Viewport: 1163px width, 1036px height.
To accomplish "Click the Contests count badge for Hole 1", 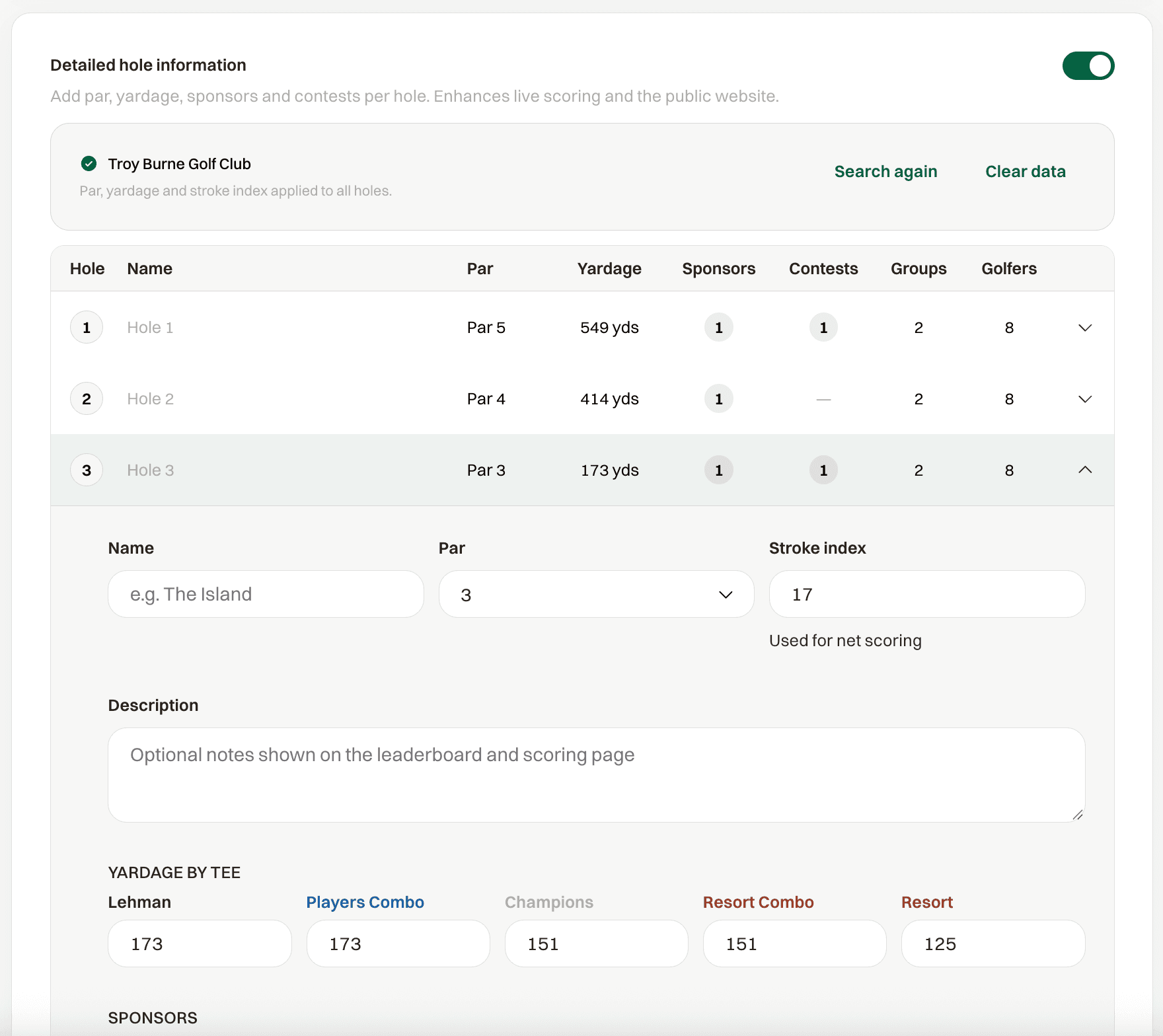I will [823, 327].
